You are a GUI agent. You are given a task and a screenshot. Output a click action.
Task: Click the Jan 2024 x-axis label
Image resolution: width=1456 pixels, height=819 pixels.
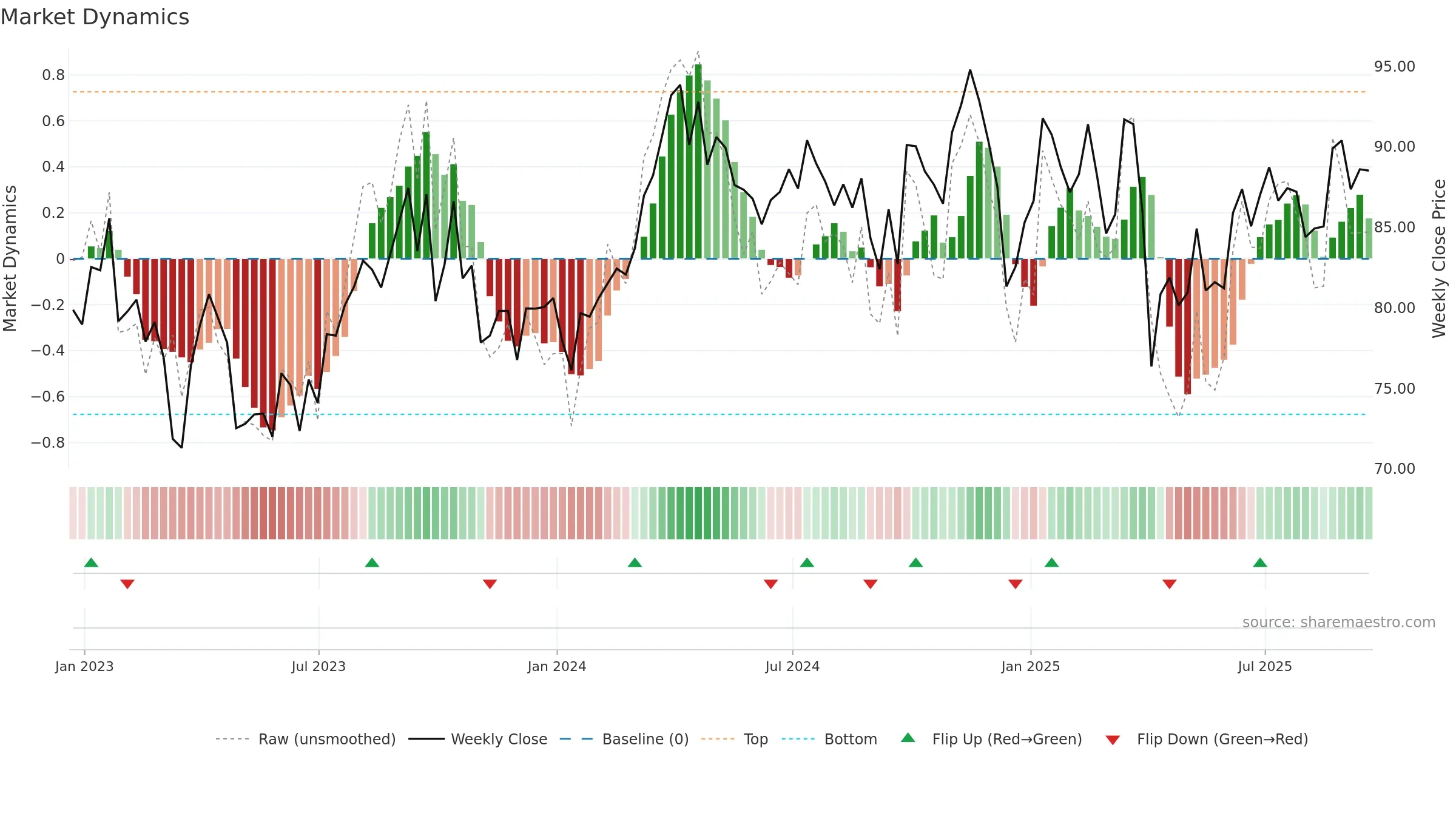[557, 666]
